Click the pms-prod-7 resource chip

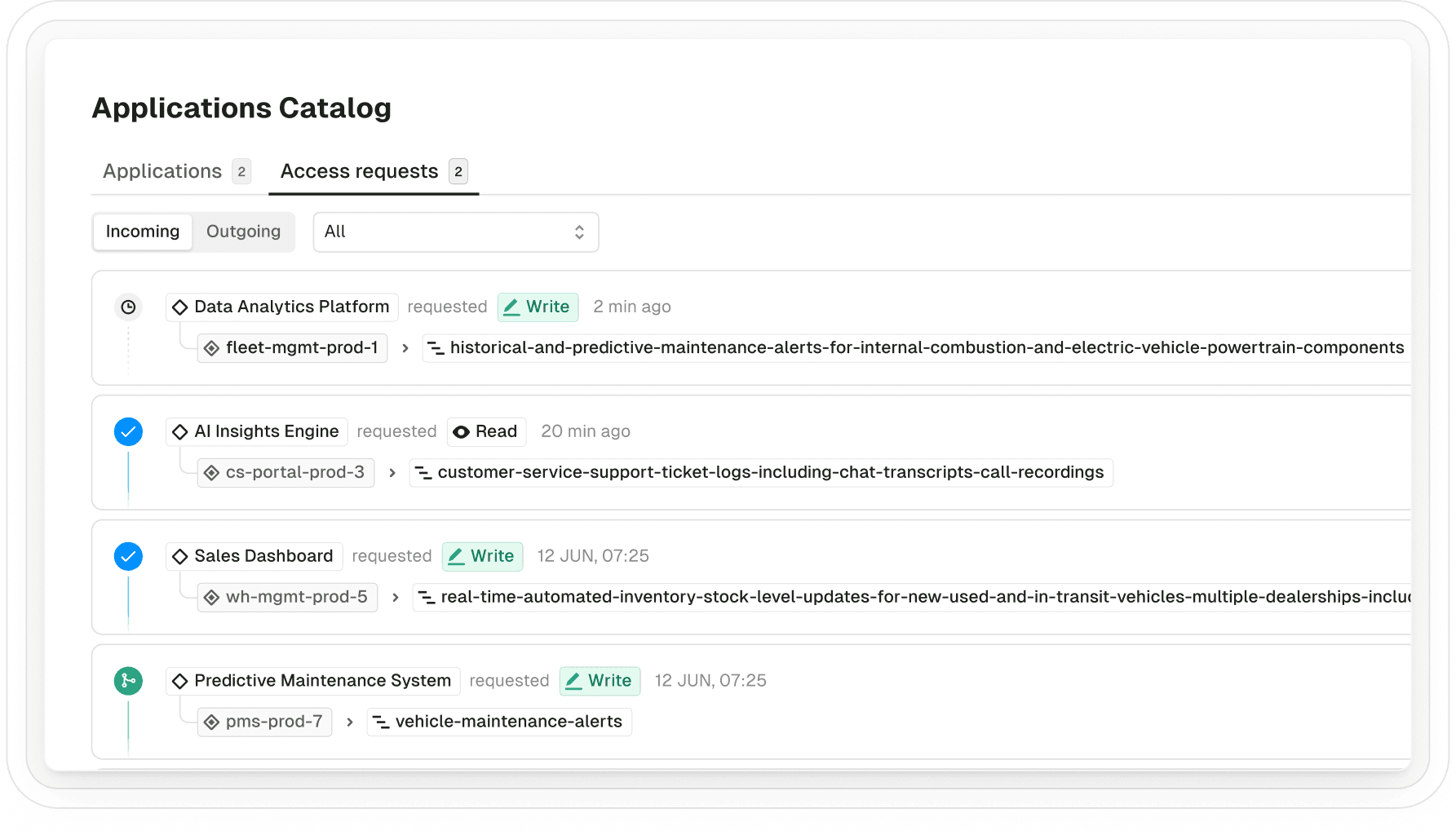(264, 721)
